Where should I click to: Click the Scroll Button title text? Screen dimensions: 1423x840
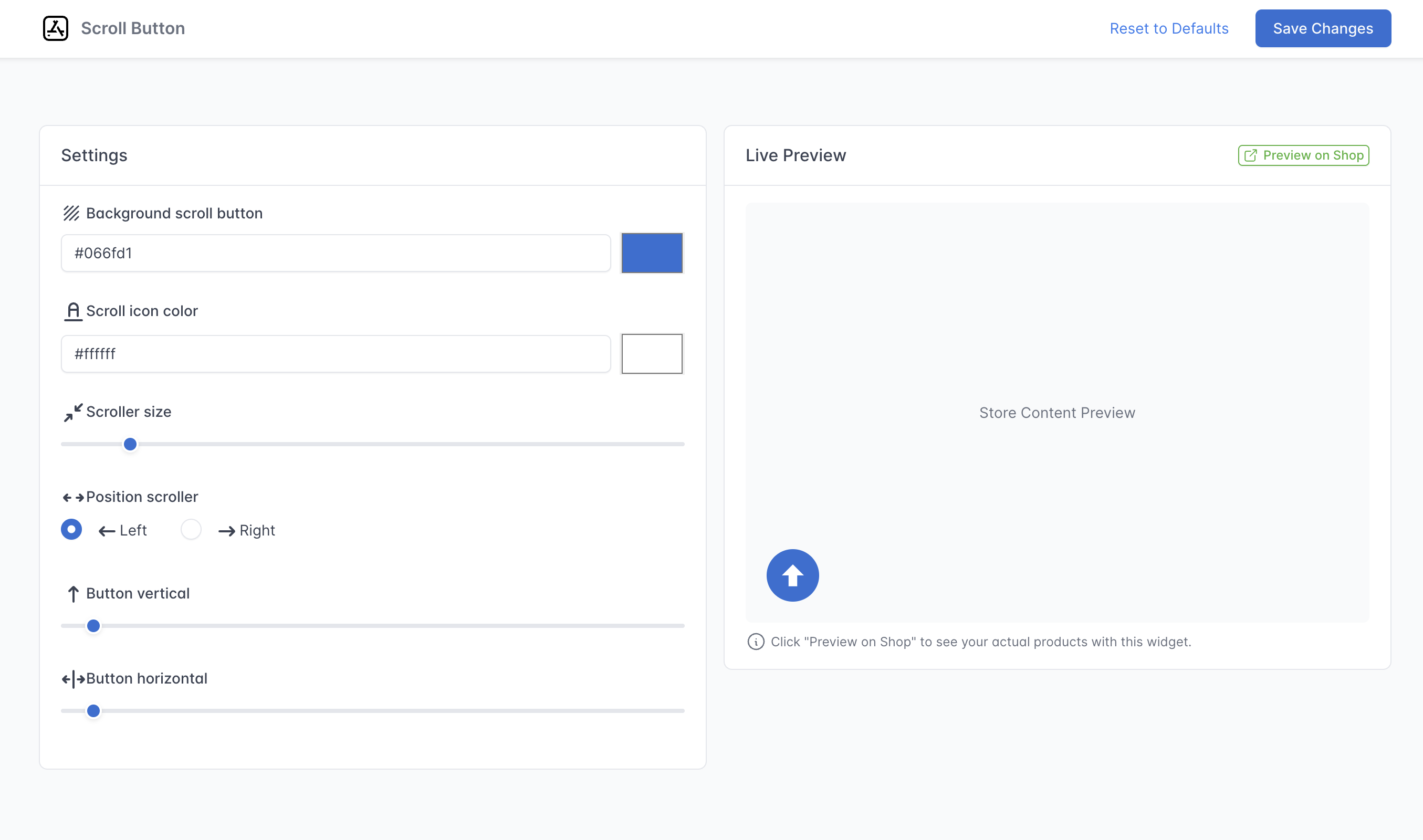(133, 28)
